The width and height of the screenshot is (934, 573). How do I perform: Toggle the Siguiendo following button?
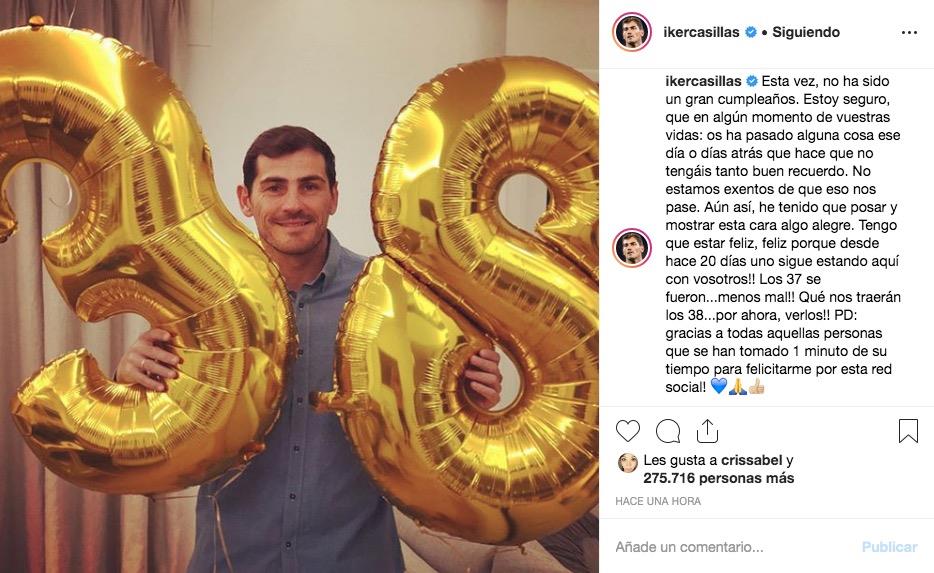coord(806,32)
